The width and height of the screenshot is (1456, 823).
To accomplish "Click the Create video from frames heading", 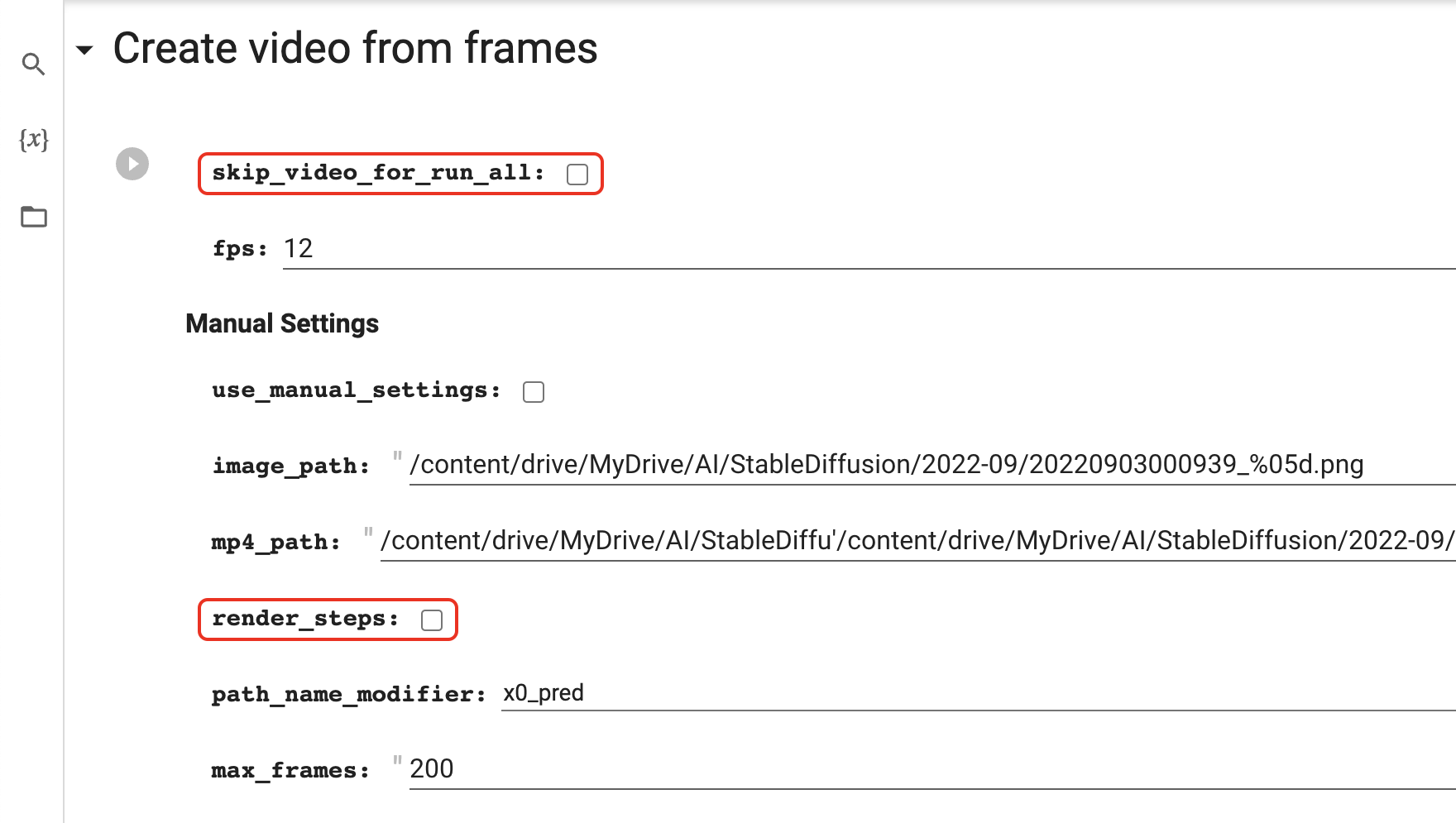I will click(x=355, y=48).
